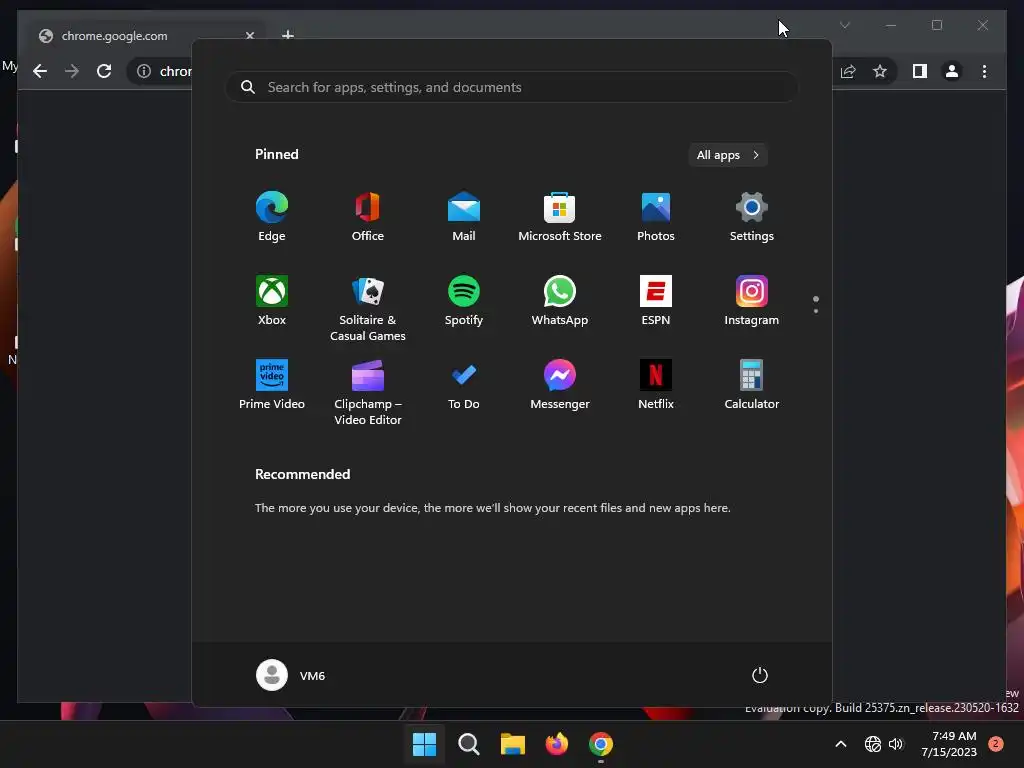Open Chrome profile menu
Image resolution: width=1024 pixels, height=768 pixels.
tap(952, 71)
